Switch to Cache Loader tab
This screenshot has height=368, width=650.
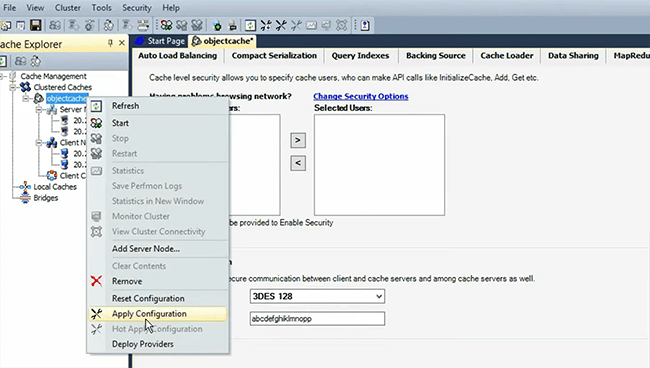click(x=507, y=56)
